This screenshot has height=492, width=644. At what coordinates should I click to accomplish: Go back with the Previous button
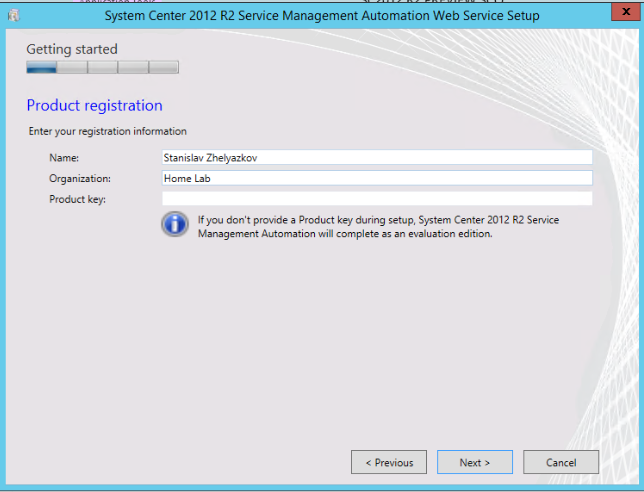point(389,462)
